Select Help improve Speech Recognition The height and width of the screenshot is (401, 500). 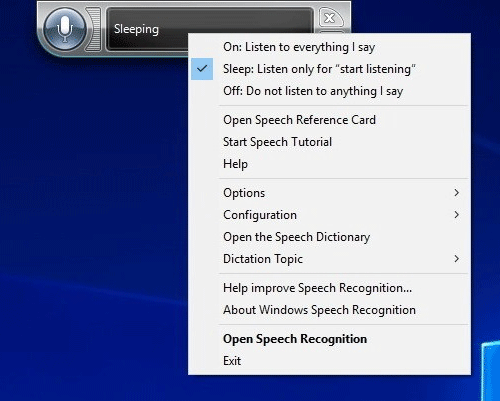pyautogui.click(x=329, y=288)
